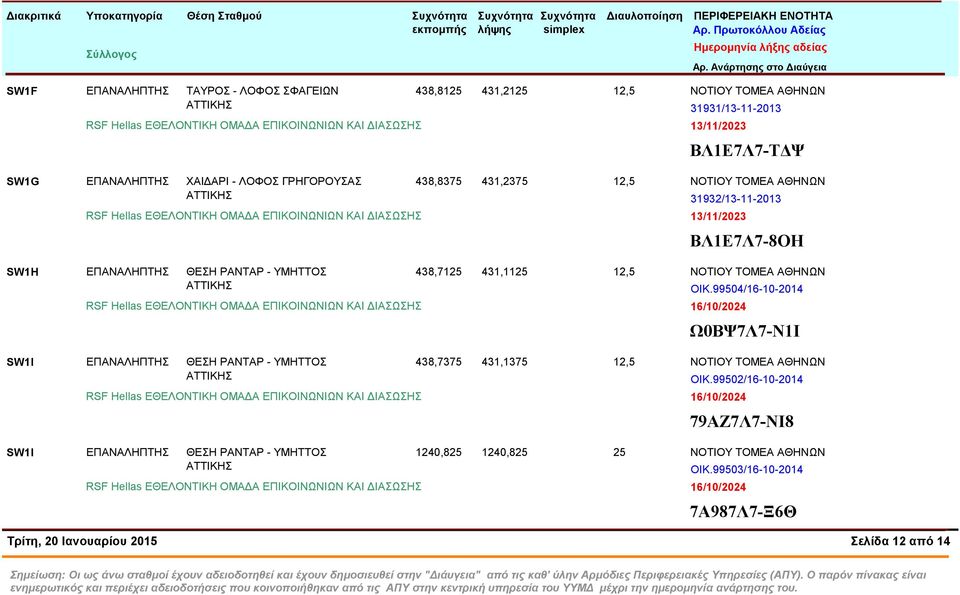
Task: Click the blue 'Αρ. Πρωτοκόλλου Αδείας' header
Action: click(x=759, y=30)
